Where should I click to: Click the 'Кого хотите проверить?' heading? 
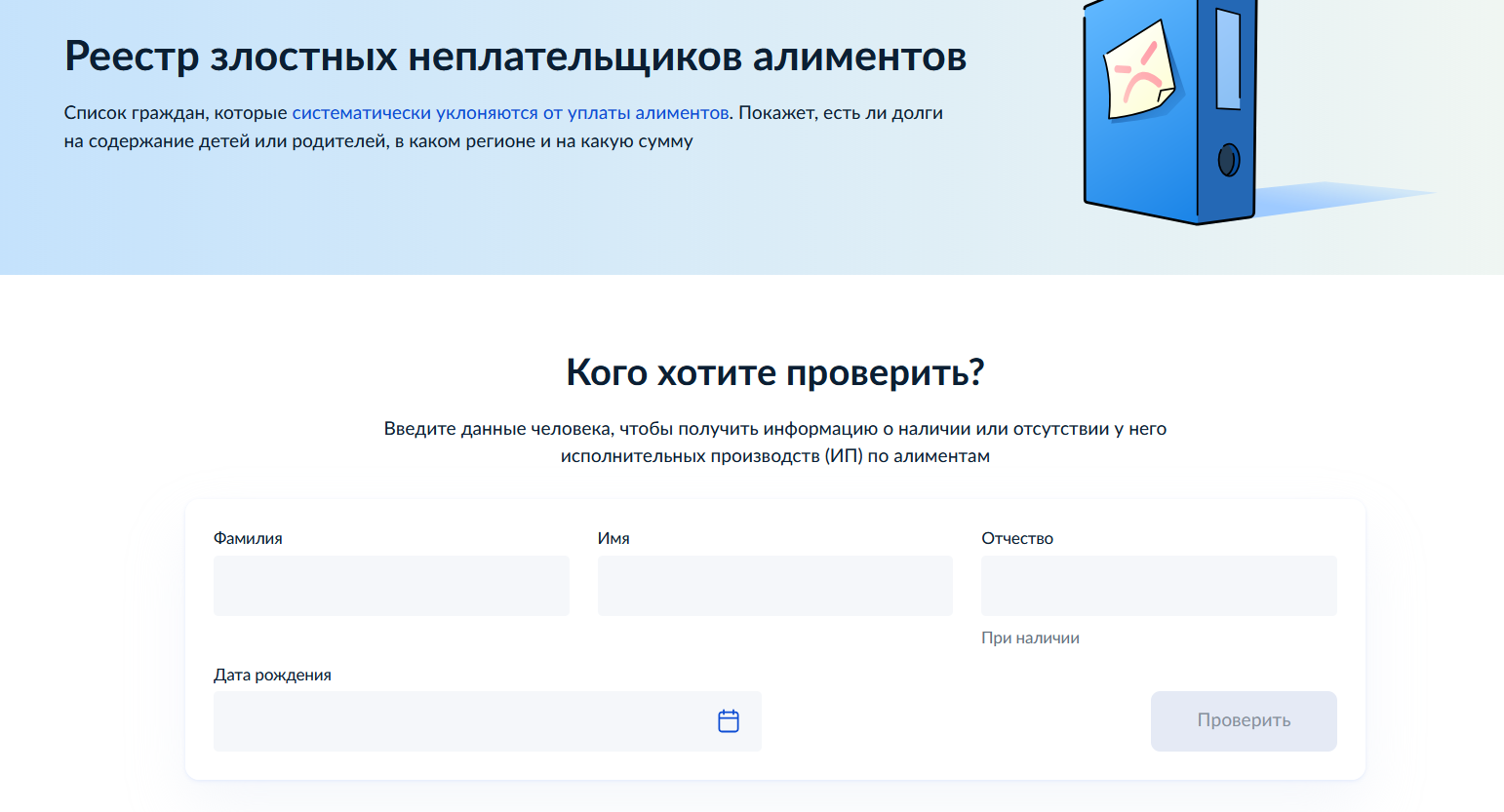(774, 372)
